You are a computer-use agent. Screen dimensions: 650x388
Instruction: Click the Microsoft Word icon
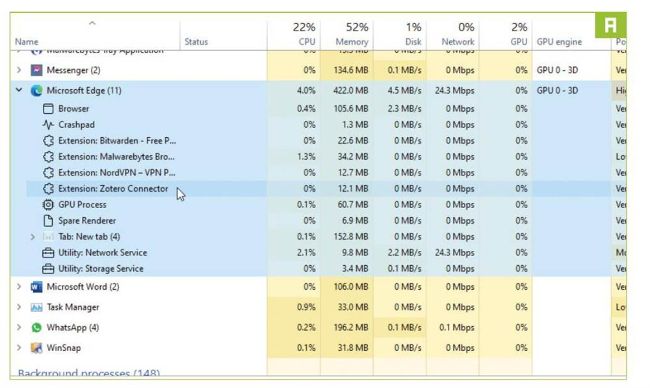click(x=36, y=287)
